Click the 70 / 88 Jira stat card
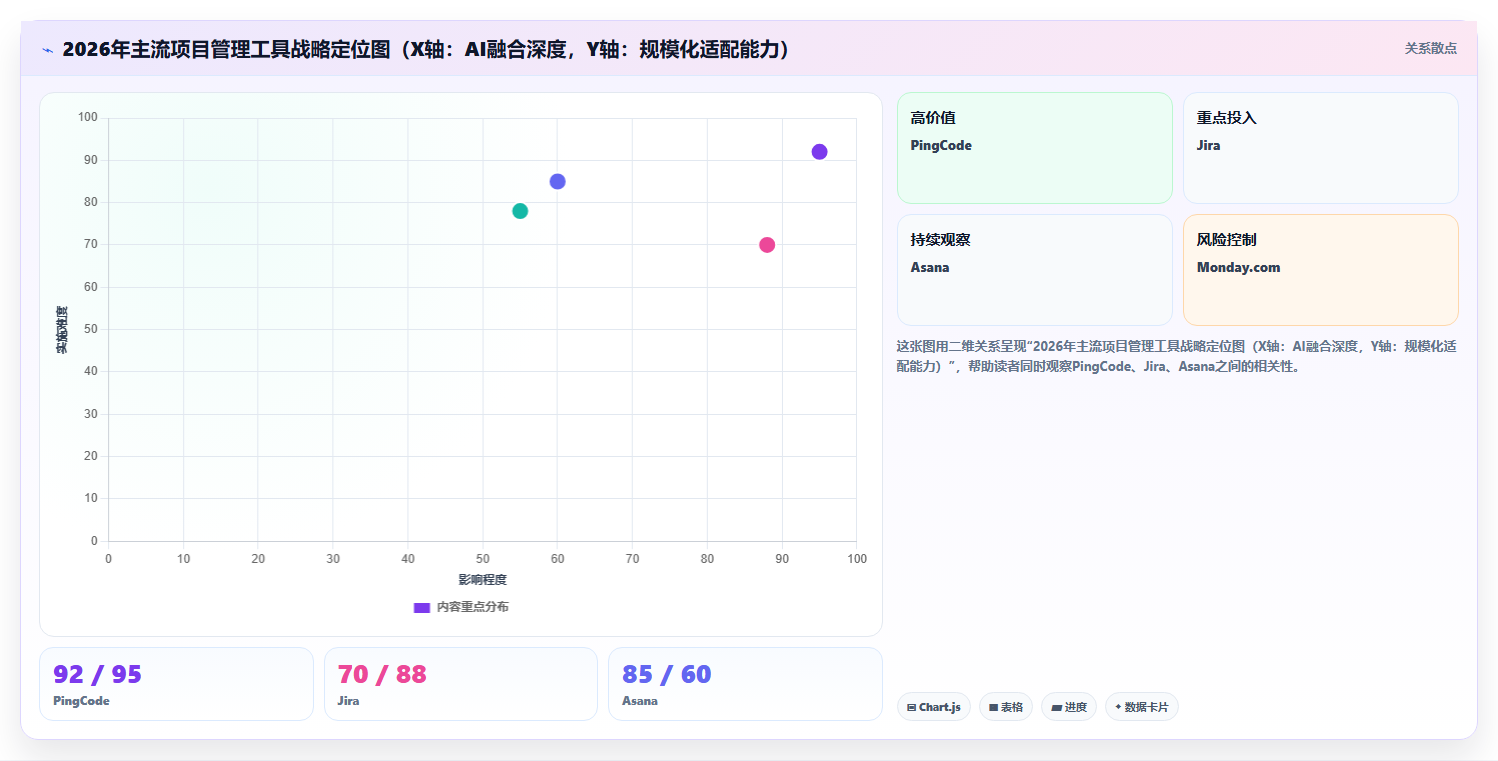Viewport: 1498px width, 761px height. [x=460, y=684]
